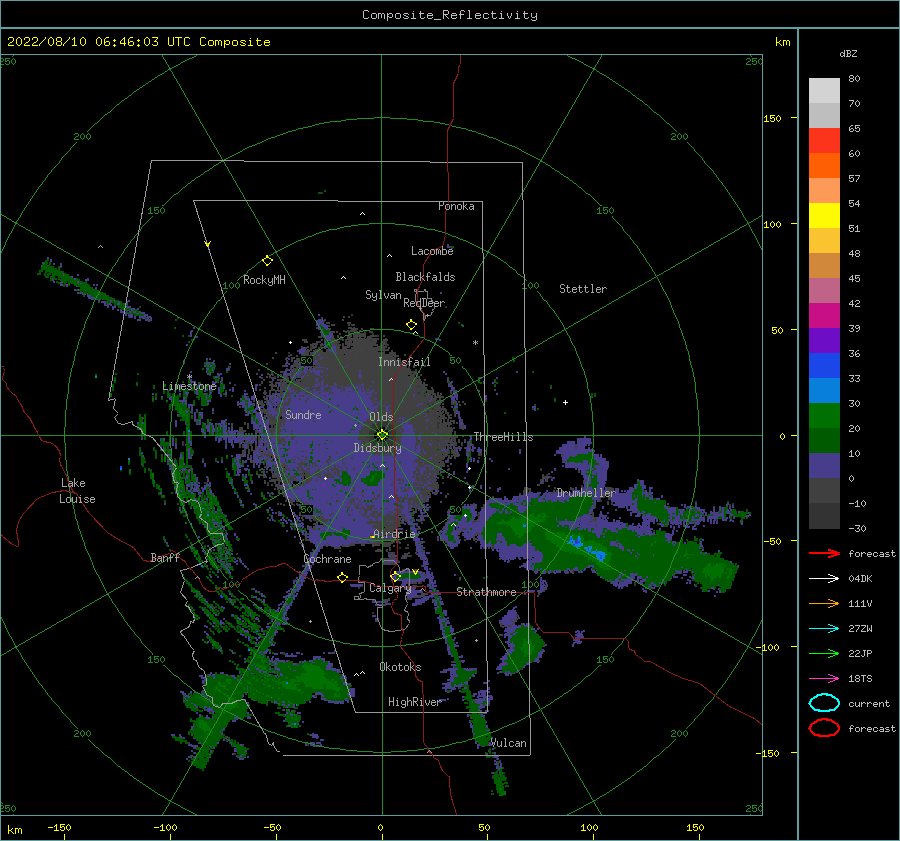Screen dimensions: 900x841
Task: Click the Vulcan town label
Action: [508, 743]
